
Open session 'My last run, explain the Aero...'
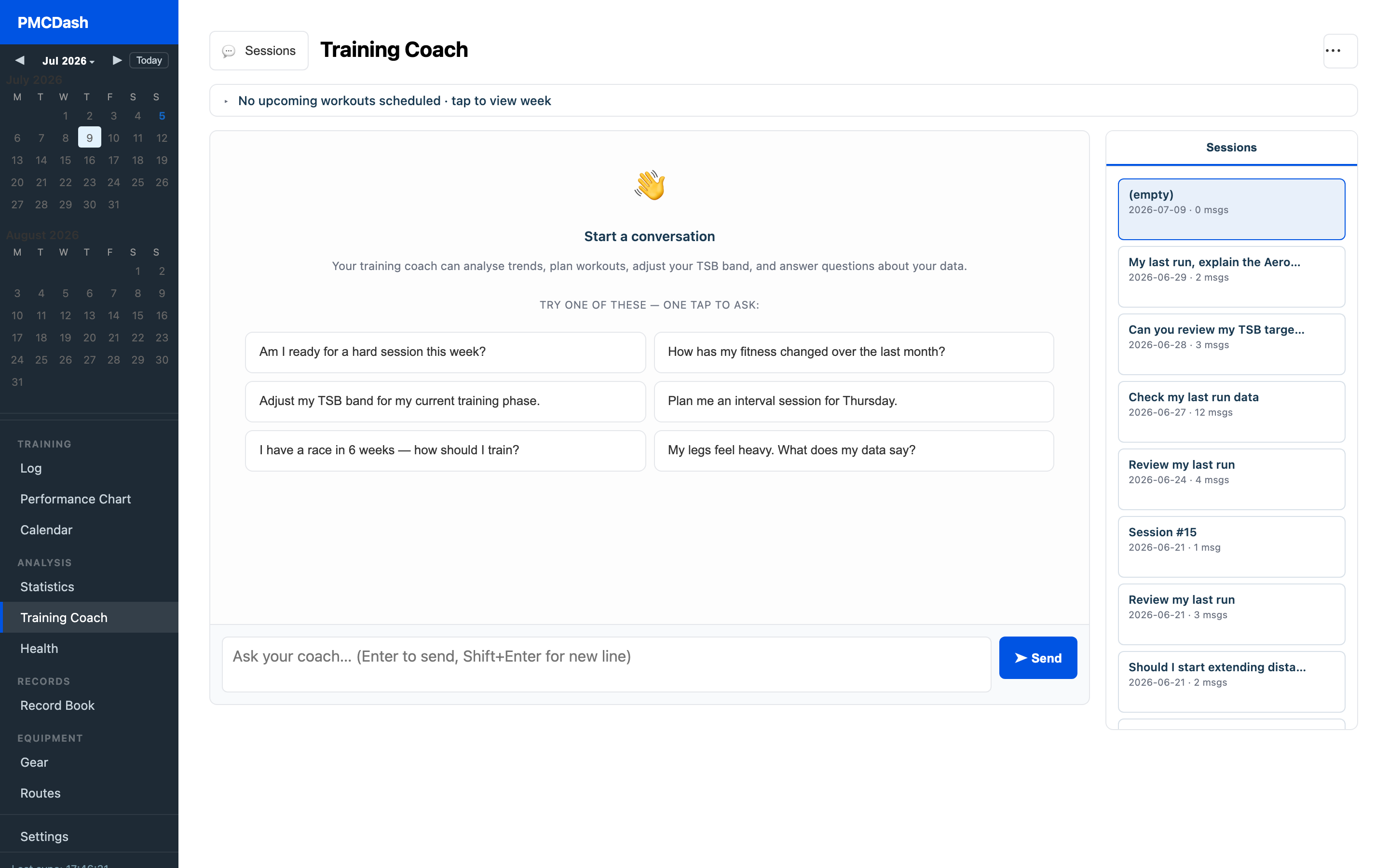tap(1231, 277)
